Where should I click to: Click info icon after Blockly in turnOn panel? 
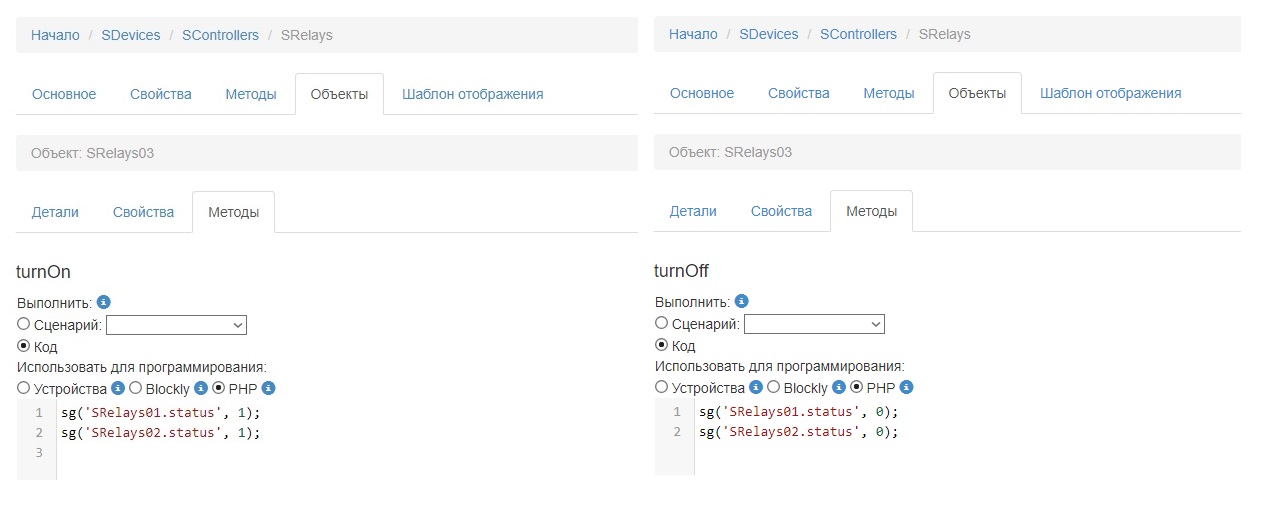coord(201,388)
